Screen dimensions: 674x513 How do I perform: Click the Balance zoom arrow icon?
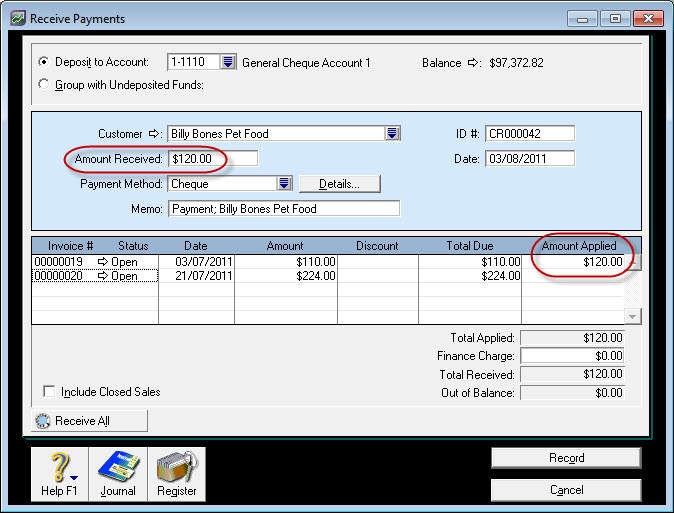pos(474,63)
